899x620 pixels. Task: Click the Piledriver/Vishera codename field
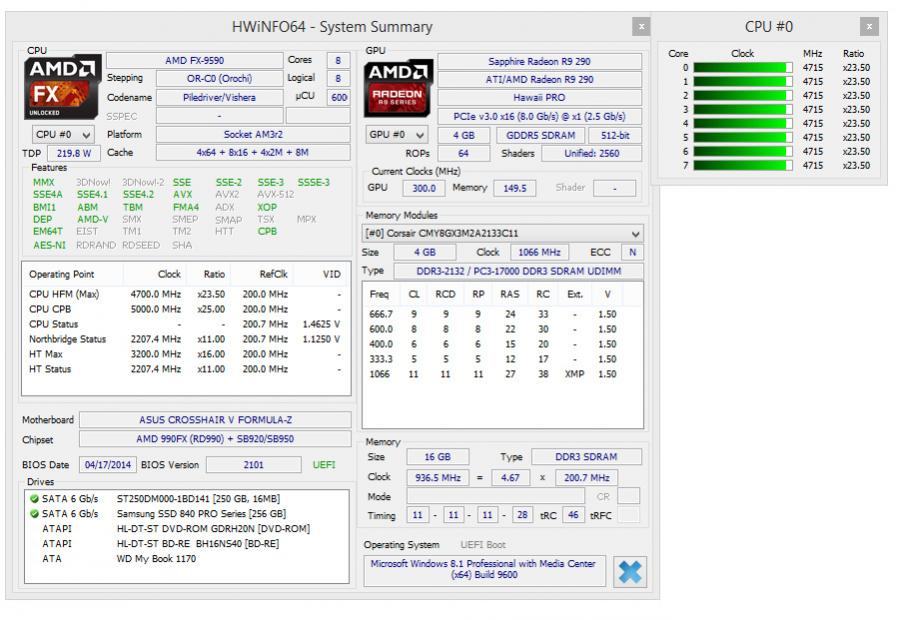tap(220, 98)
